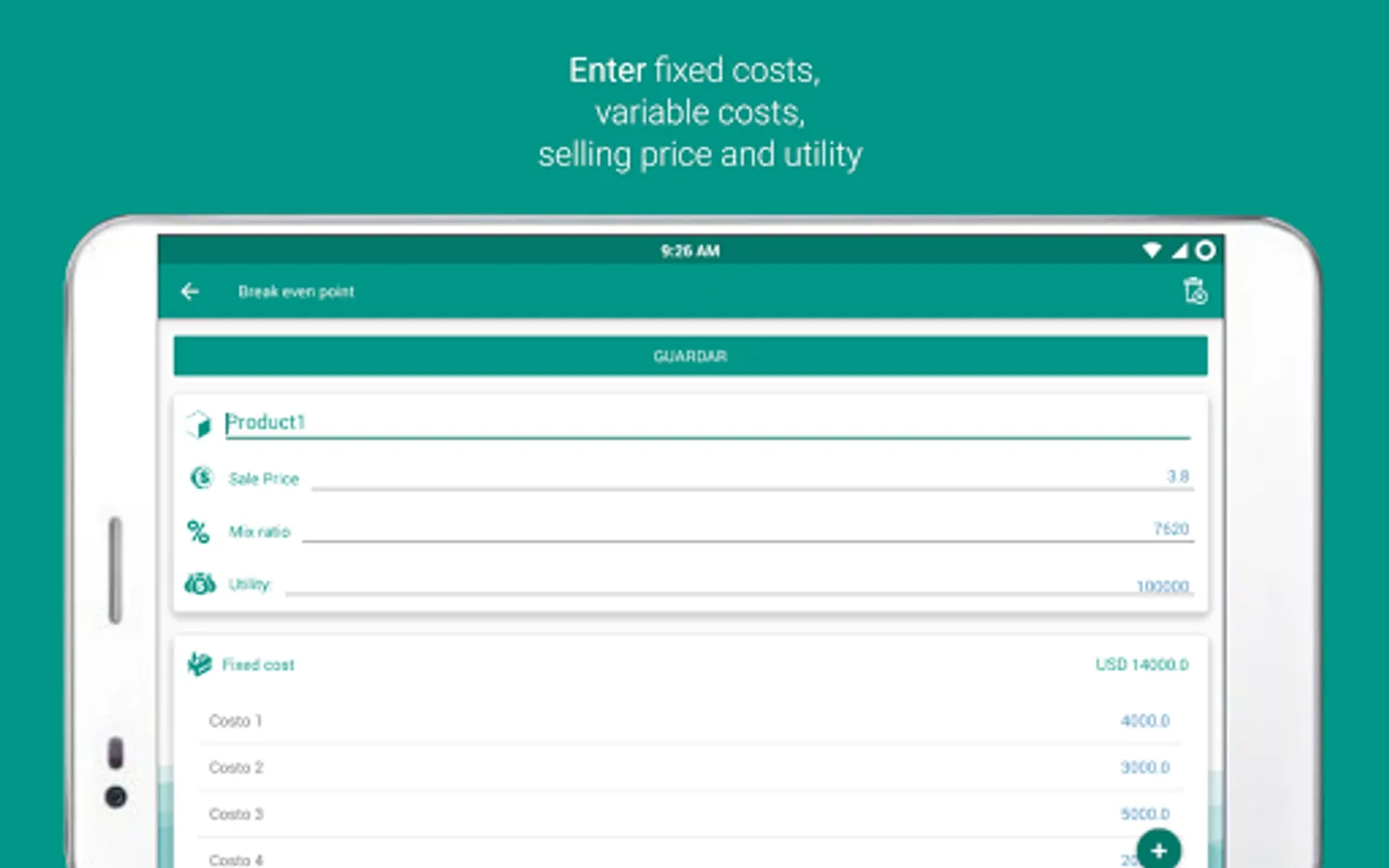
Task: Edit the Mix ratio value field
Action: pos(748,529)
